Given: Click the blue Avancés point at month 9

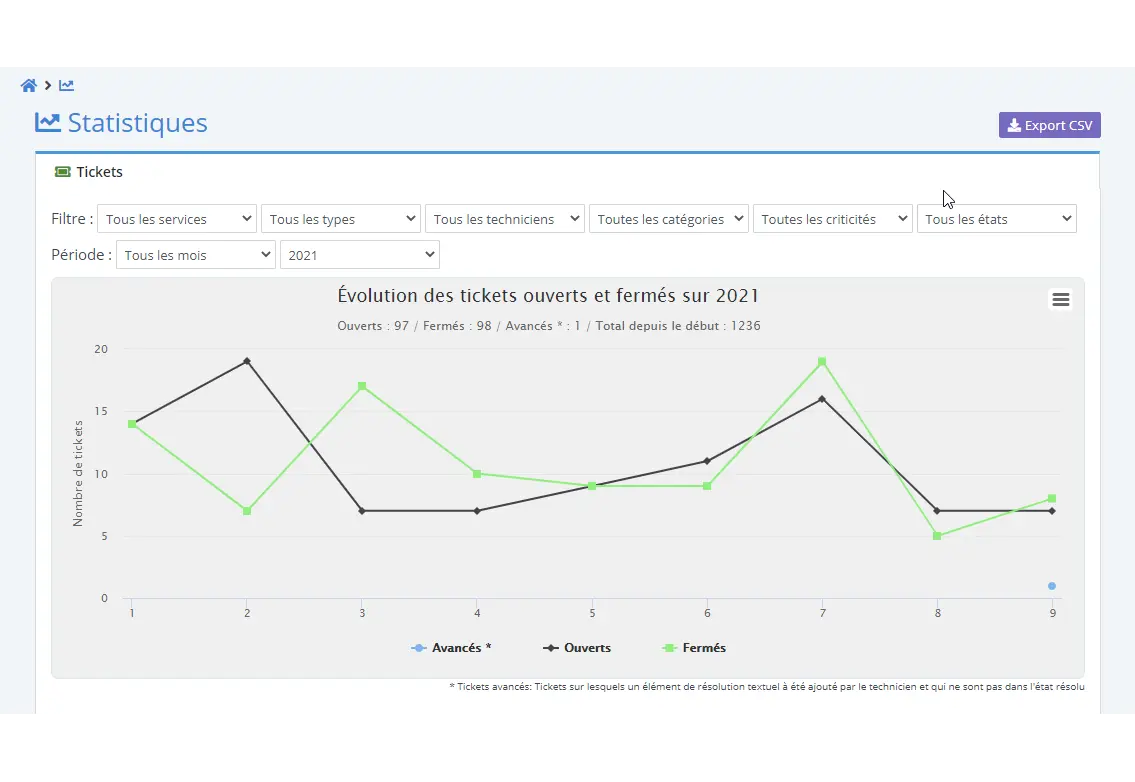Looking at the screenshot, I should 1052,586.
